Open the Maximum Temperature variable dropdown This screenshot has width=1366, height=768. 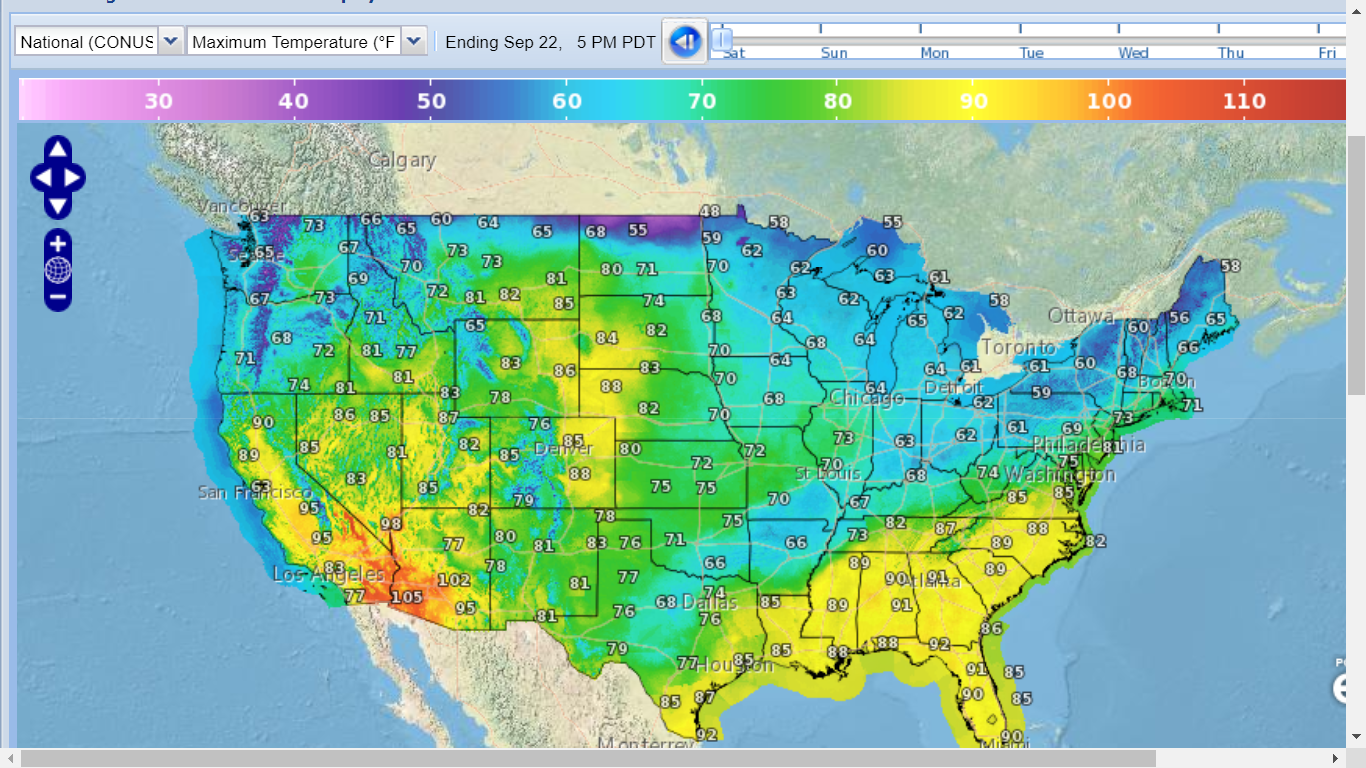point(414,42)
